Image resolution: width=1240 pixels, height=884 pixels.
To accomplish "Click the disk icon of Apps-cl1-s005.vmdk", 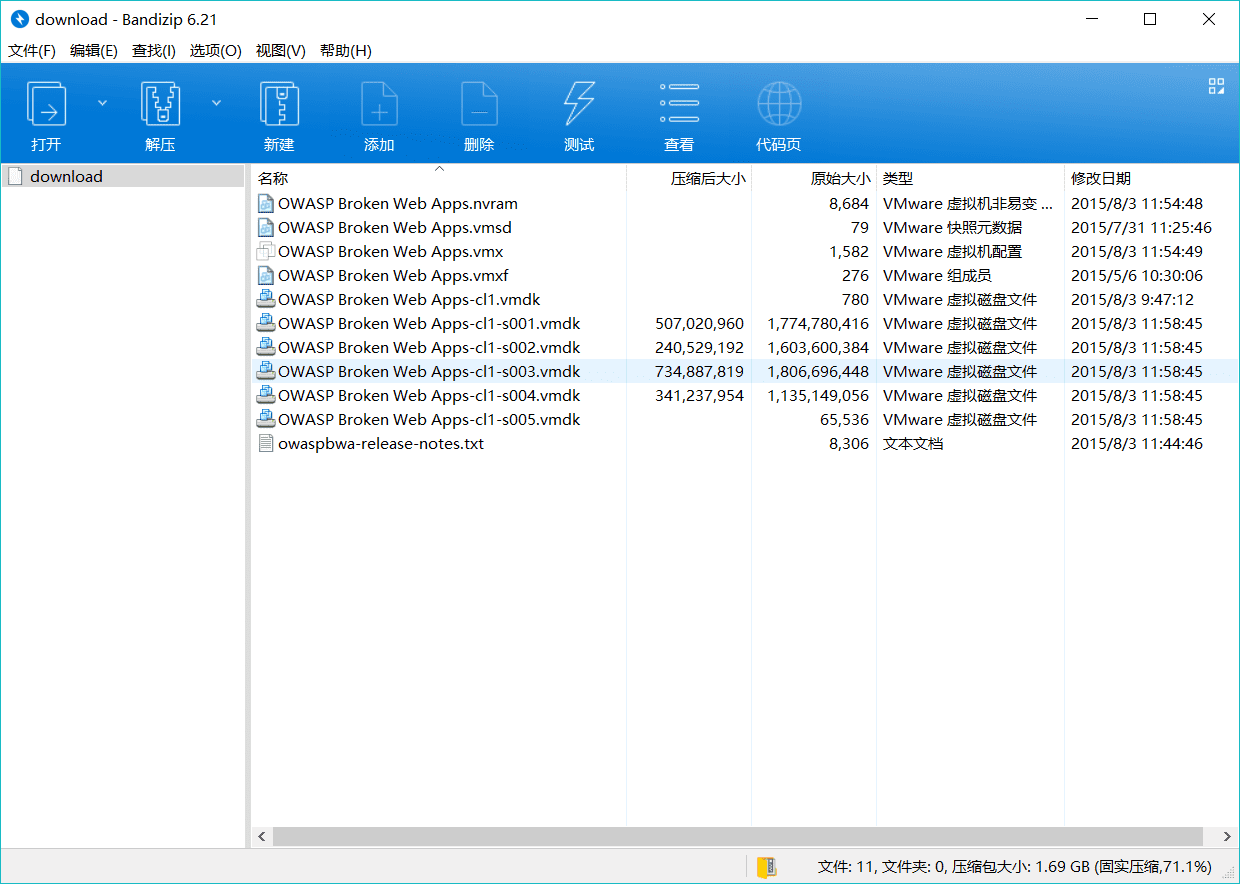I will pyautogui.click(x=265, y=419).
